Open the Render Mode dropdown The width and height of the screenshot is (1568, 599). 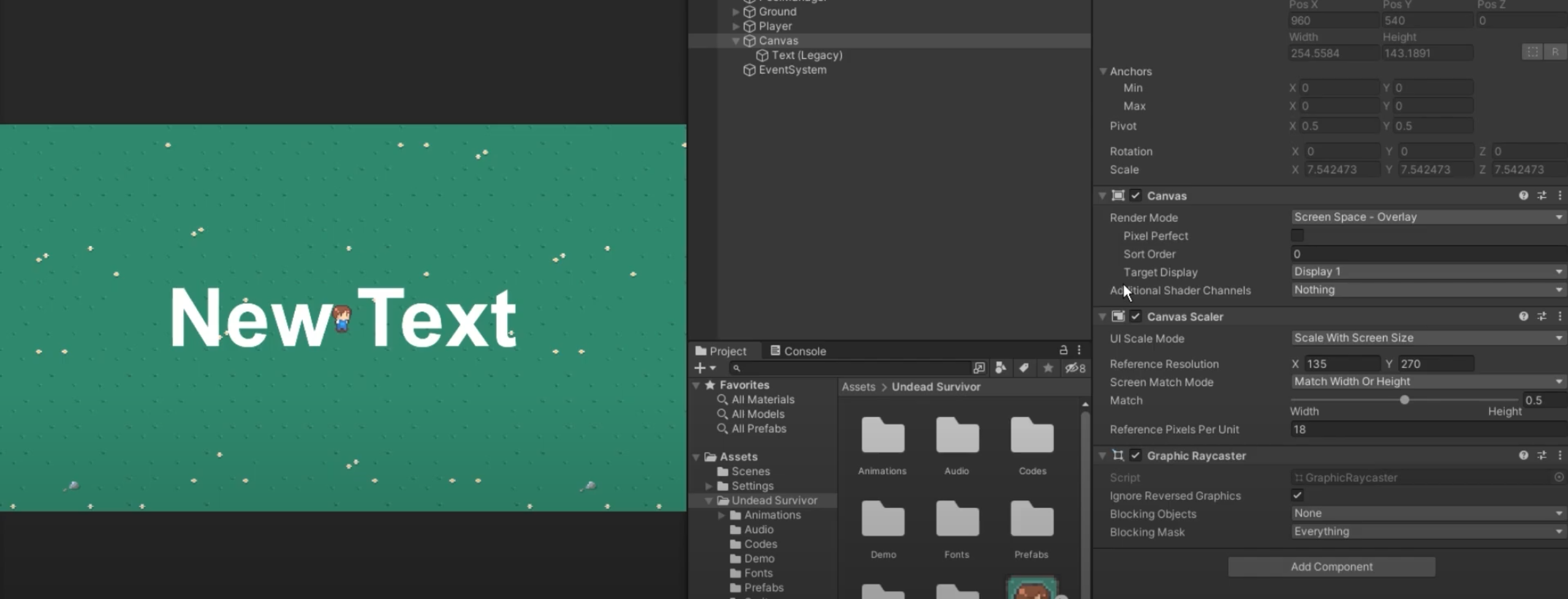[x=1428, y=217]
